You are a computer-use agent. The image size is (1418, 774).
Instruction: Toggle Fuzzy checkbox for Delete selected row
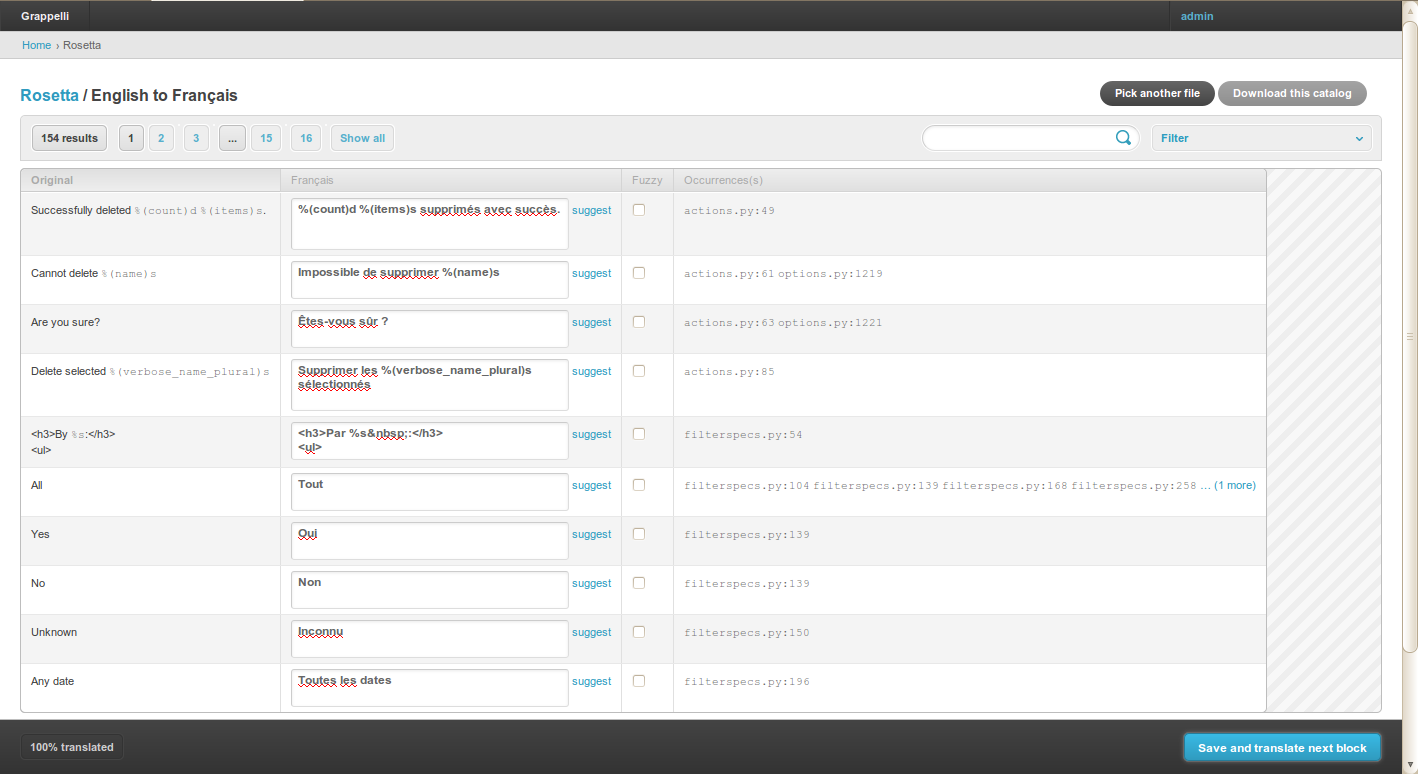(x=639, y=371)
